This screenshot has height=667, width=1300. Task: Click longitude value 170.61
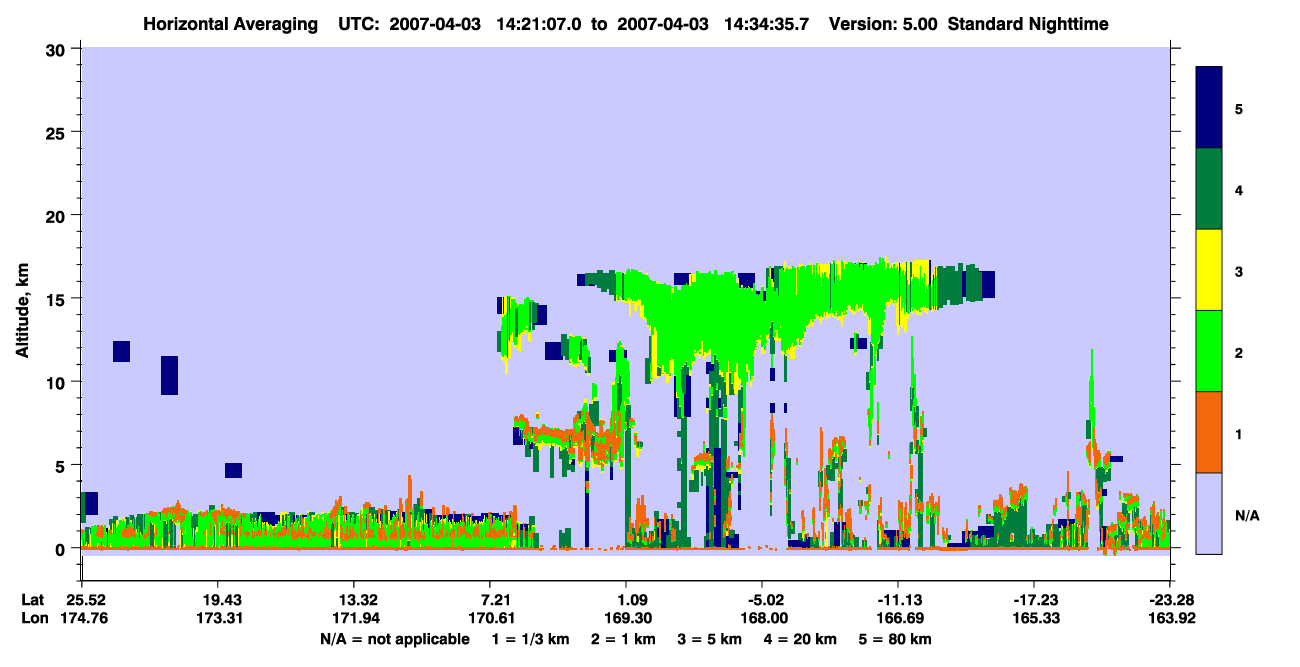click(x=490, y=618)
